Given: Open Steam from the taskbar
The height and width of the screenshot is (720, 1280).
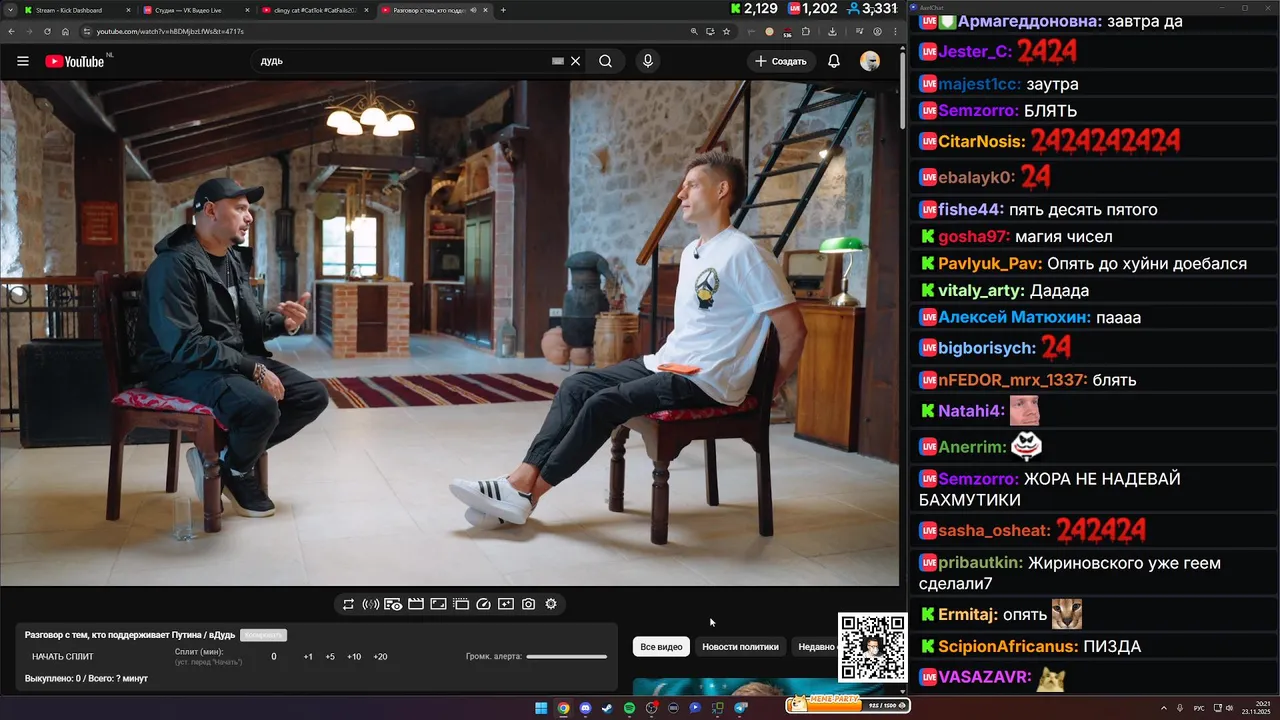Looking at the screenshot, I should 607,708.
